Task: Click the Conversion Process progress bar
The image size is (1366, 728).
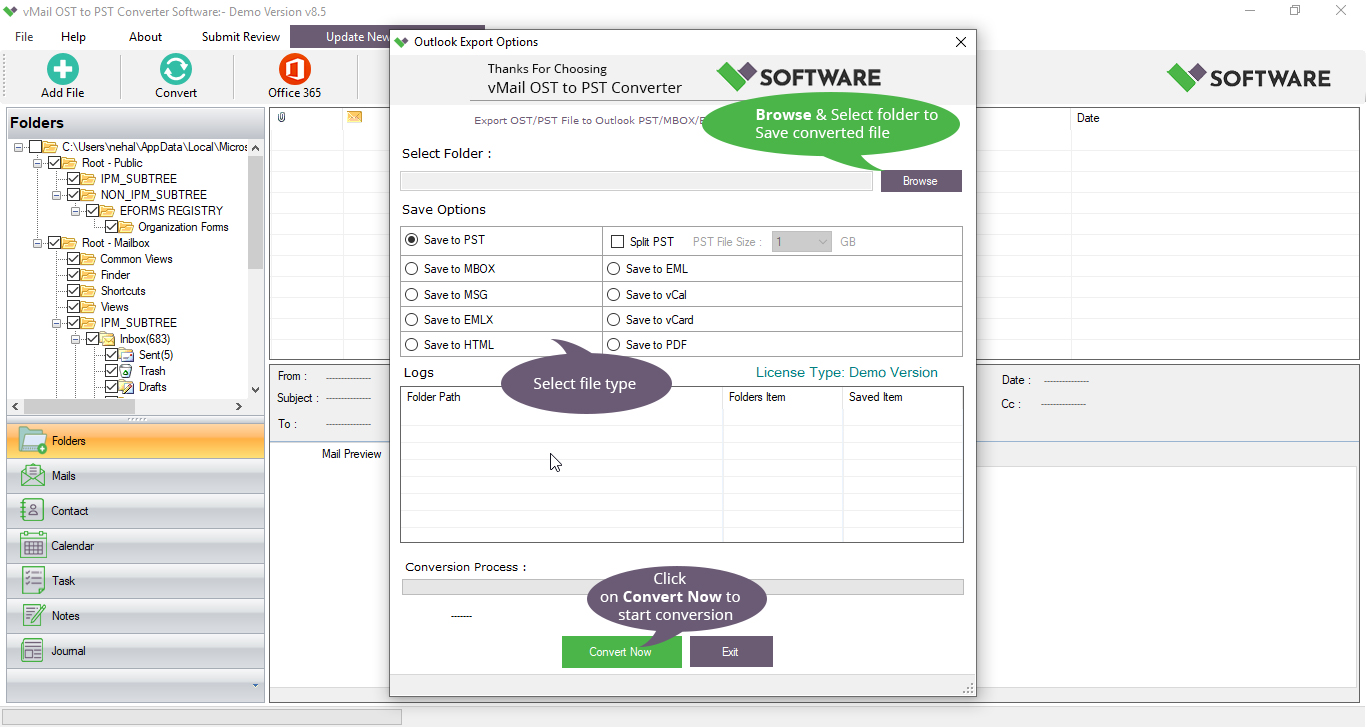Action: tap(683, 587)
